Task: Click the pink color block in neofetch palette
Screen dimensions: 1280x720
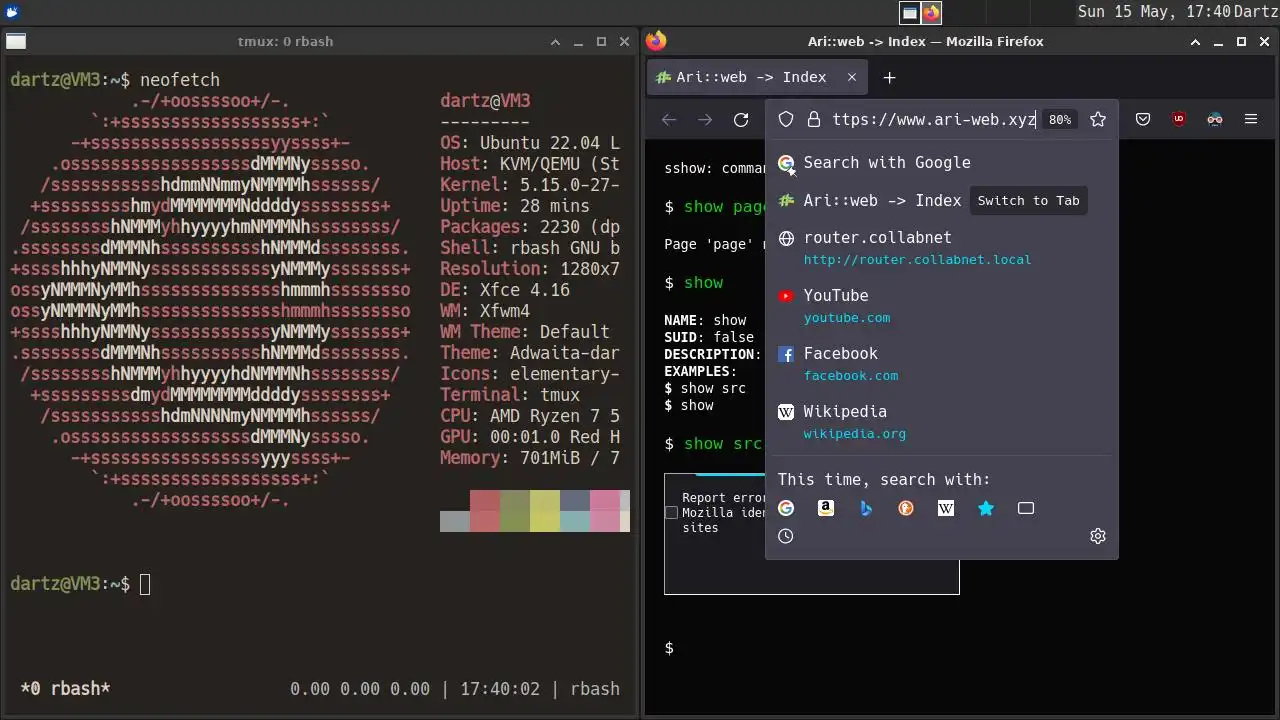Action: coord(605,510)
